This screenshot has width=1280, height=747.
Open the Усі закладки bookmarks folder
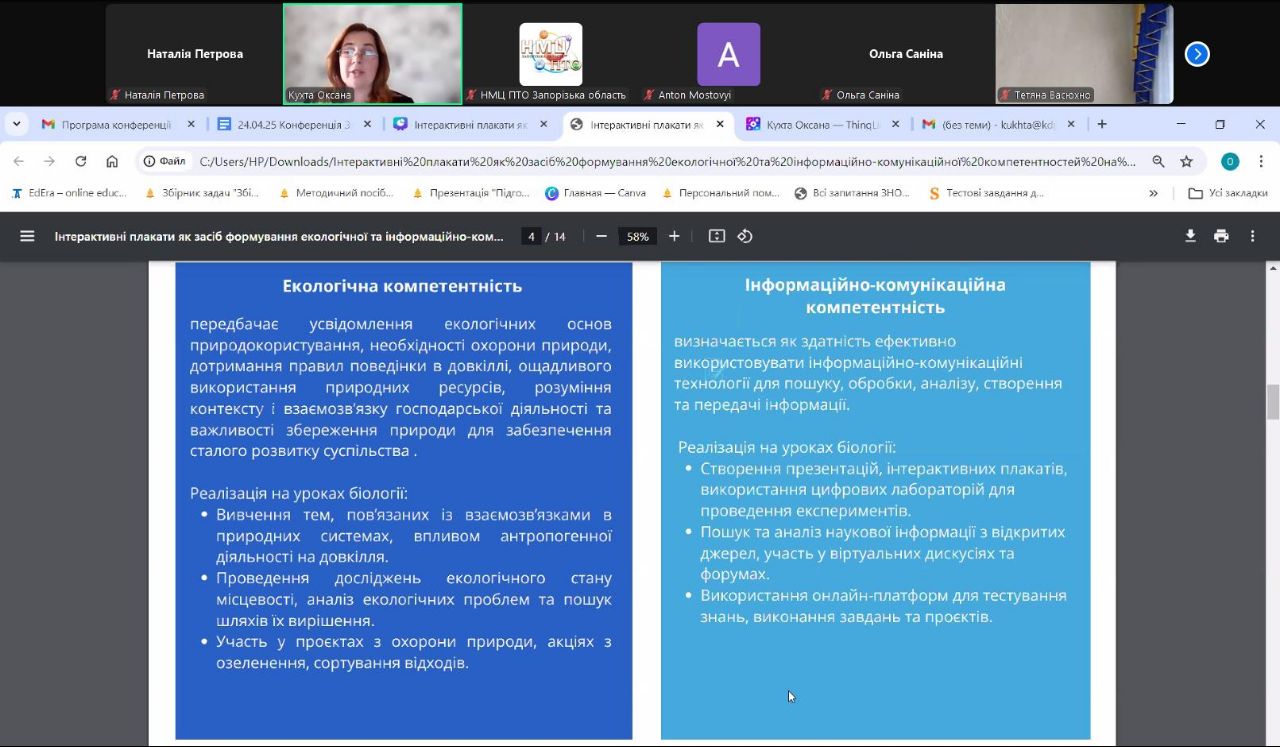[x=1227, y=193]
